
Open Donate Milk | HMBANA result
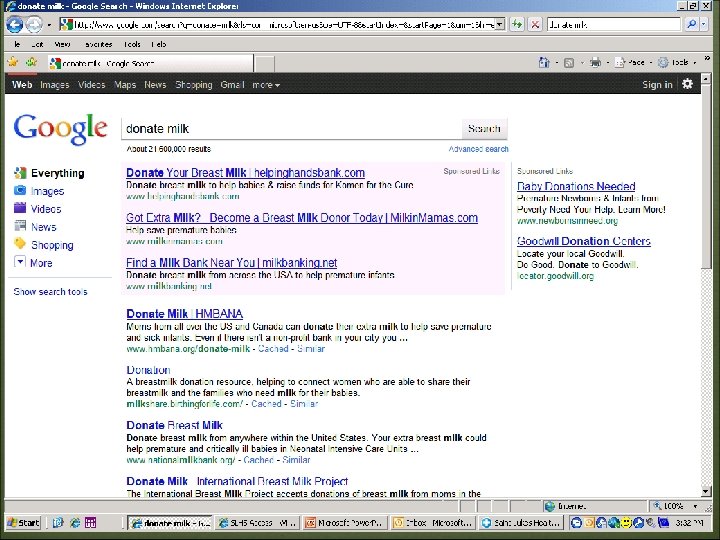pyautogui.click(x=185, y=314)
